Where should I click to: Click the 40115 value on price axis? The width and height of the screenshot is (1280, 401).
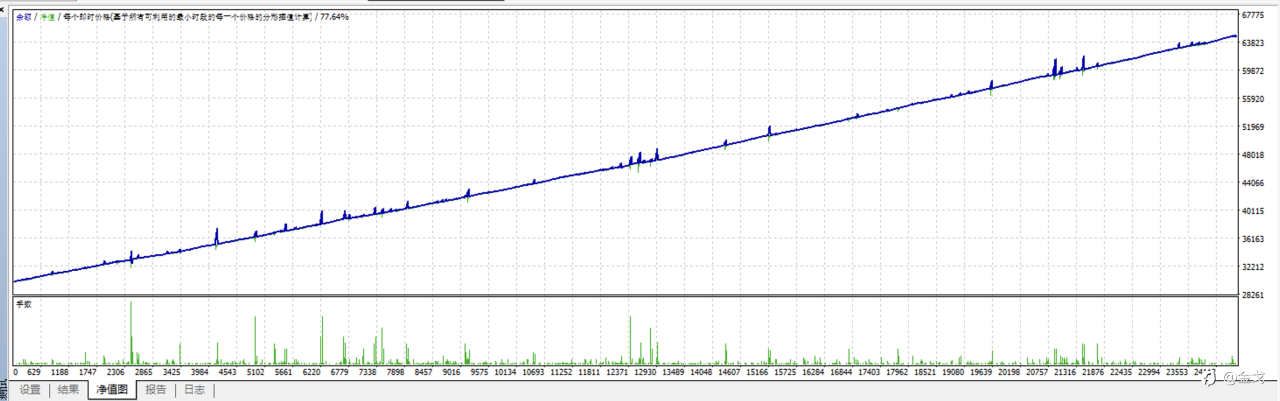tap(1254, 212)
